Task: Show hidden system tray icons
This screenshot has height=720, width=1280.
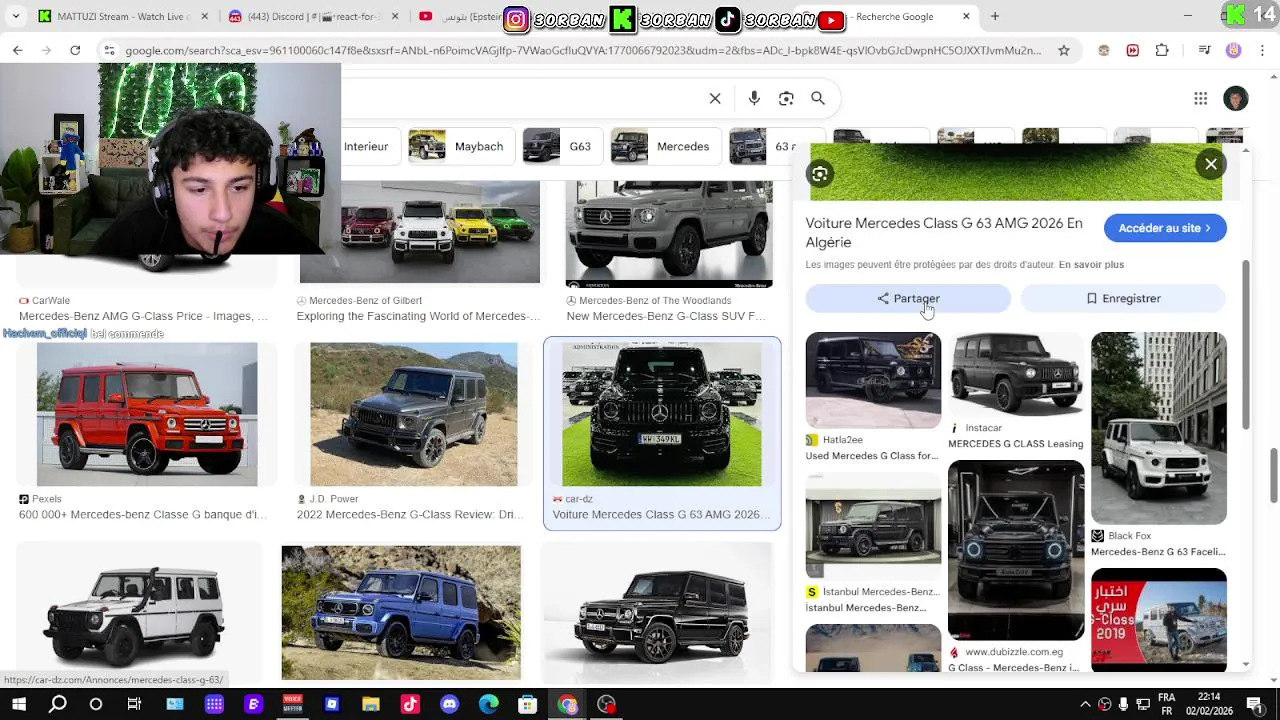Action: pyautogui.click(x=1085, y=704)
